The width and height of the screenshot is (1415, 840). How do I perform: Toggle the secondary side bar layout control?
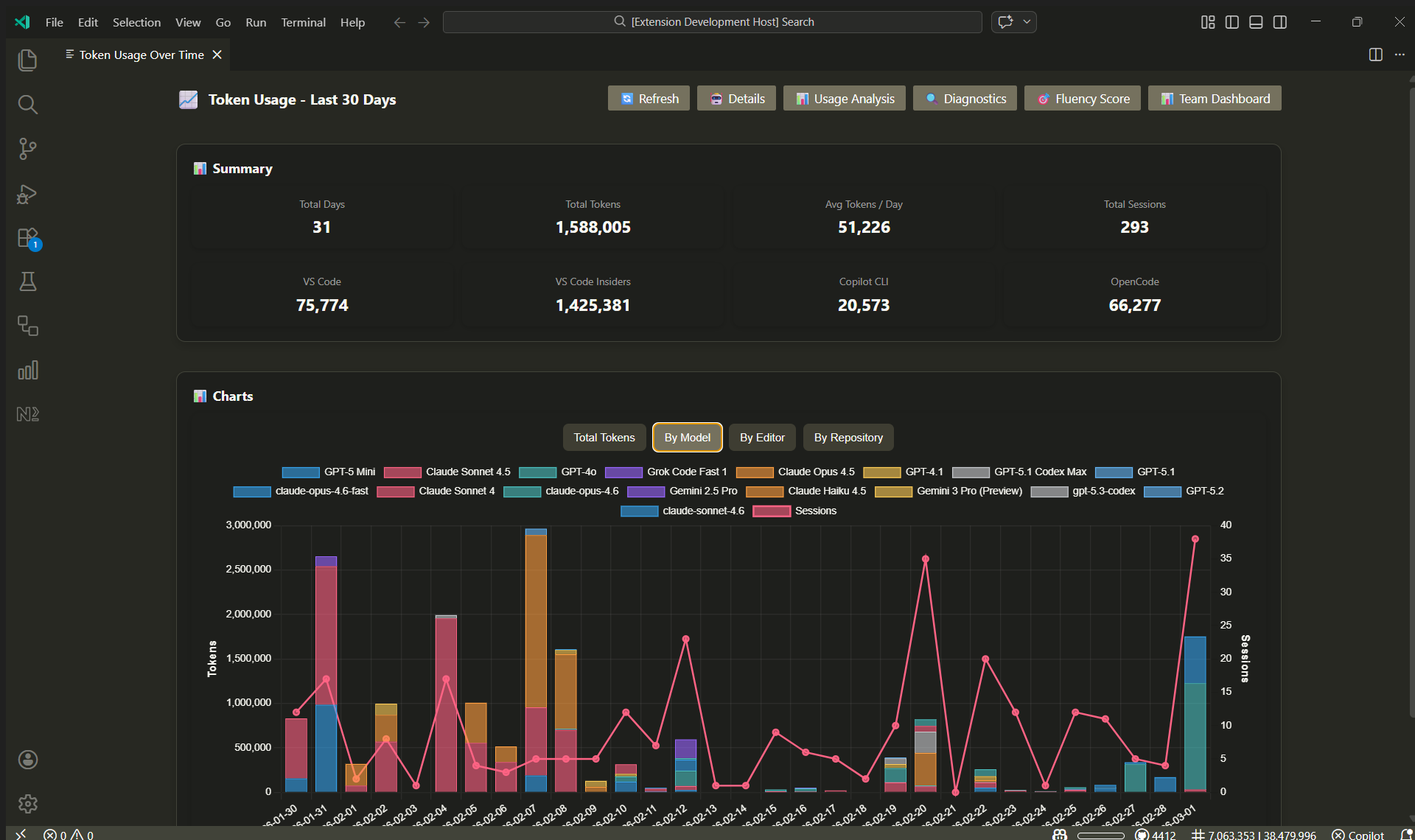(x=1280, y=22)
